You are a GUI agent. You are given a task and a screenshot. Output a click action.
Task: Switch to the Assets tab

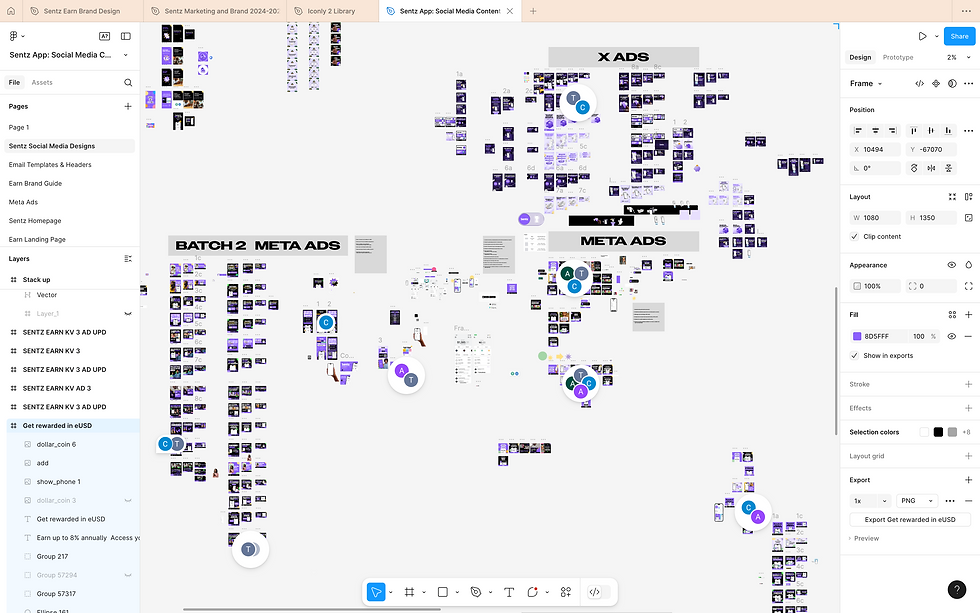click(x=42, y=82)
